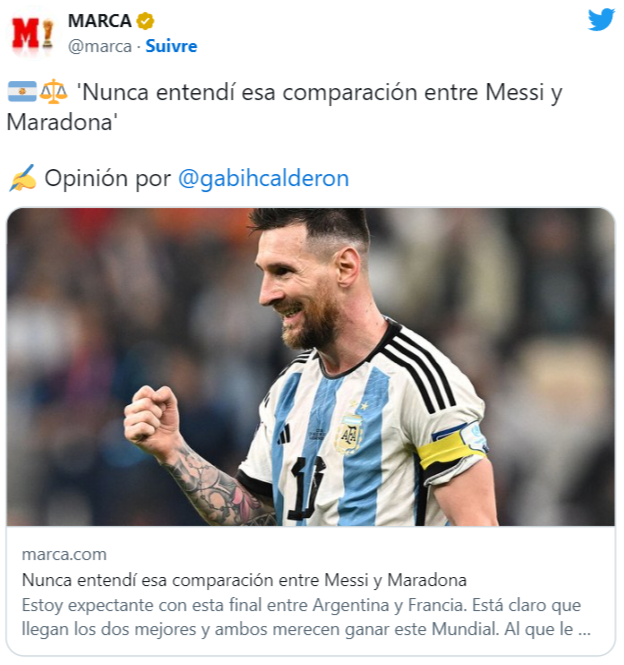Viewport: 624px width, 665px height.
Task: Open the MARCA profile avatar
Action: click(32, 34)
